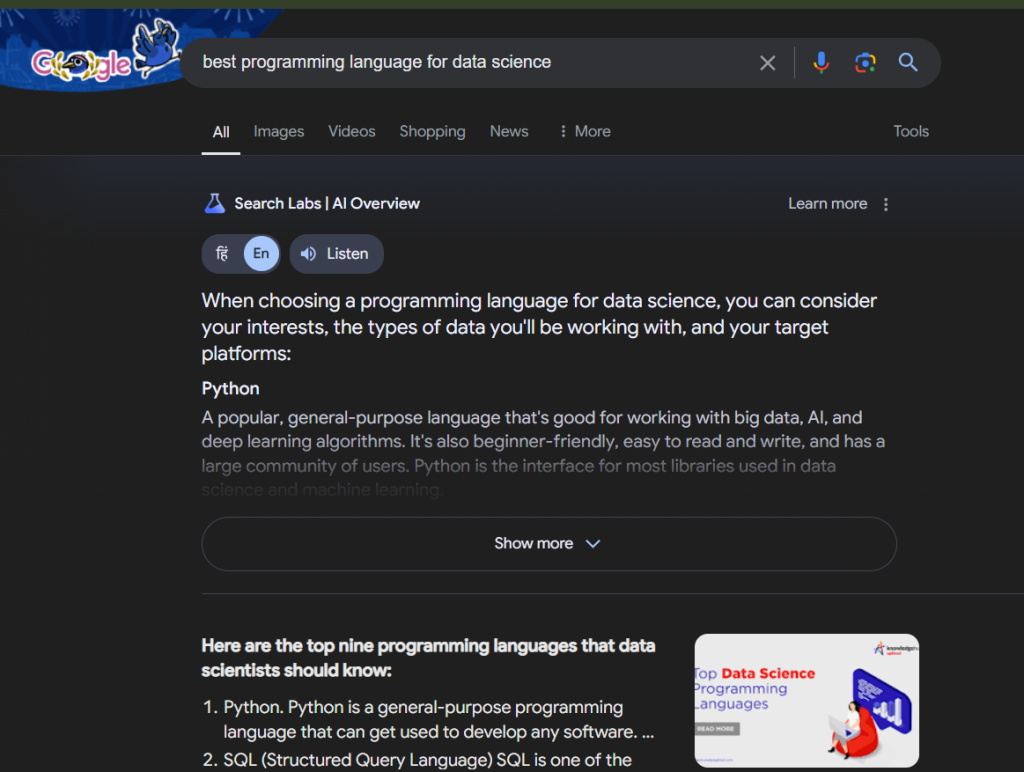Clear the search query with X
The height and width of the screenshot is (772, 1024).
[x=767, y=63]
